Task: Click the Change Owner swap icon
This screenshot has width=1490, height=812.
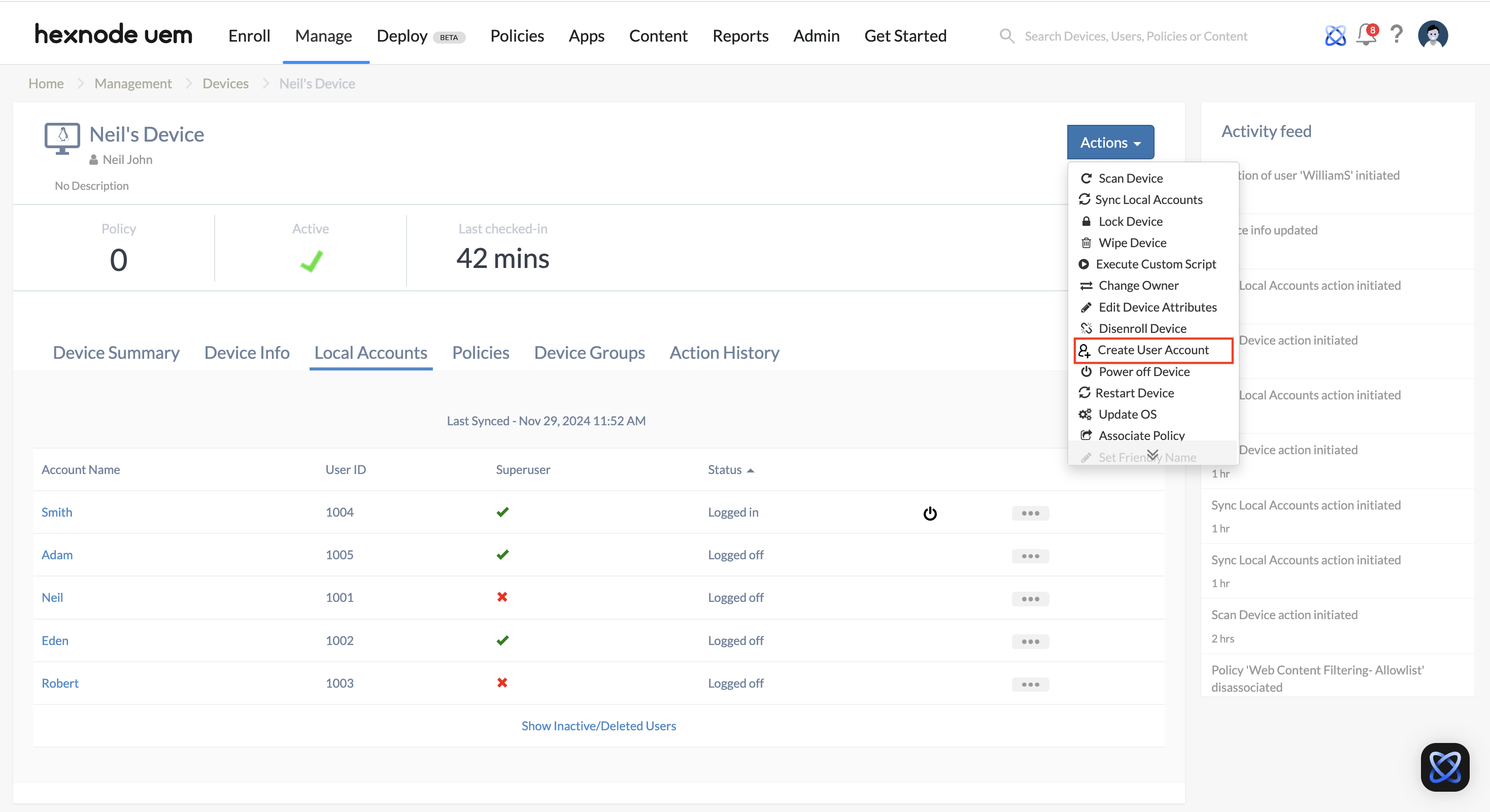Action: 1086,286
